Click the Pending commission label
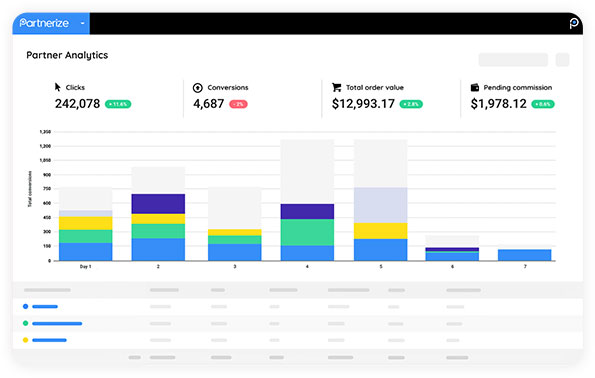595x378 pixels. (x=518, y=88)
